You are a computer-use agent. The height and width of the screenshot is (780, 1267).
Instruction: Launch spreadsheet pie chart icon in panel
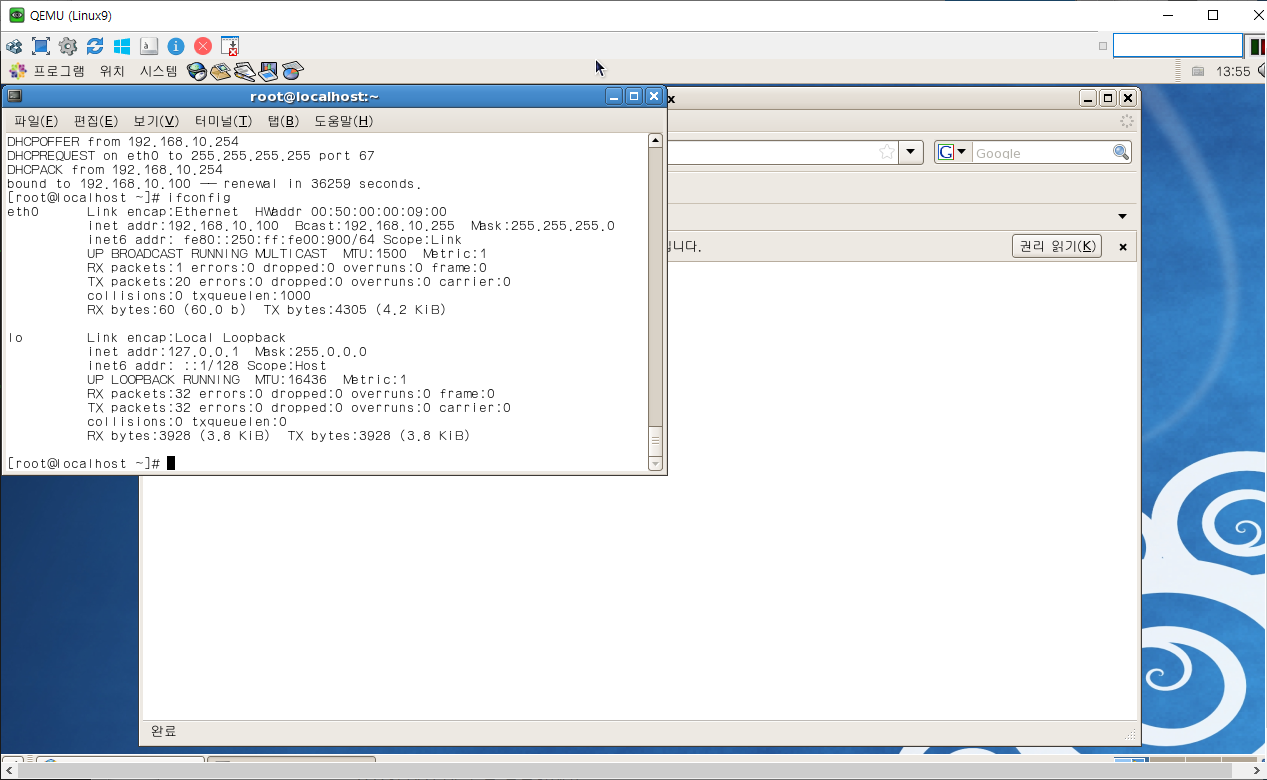tap(292, 71)
